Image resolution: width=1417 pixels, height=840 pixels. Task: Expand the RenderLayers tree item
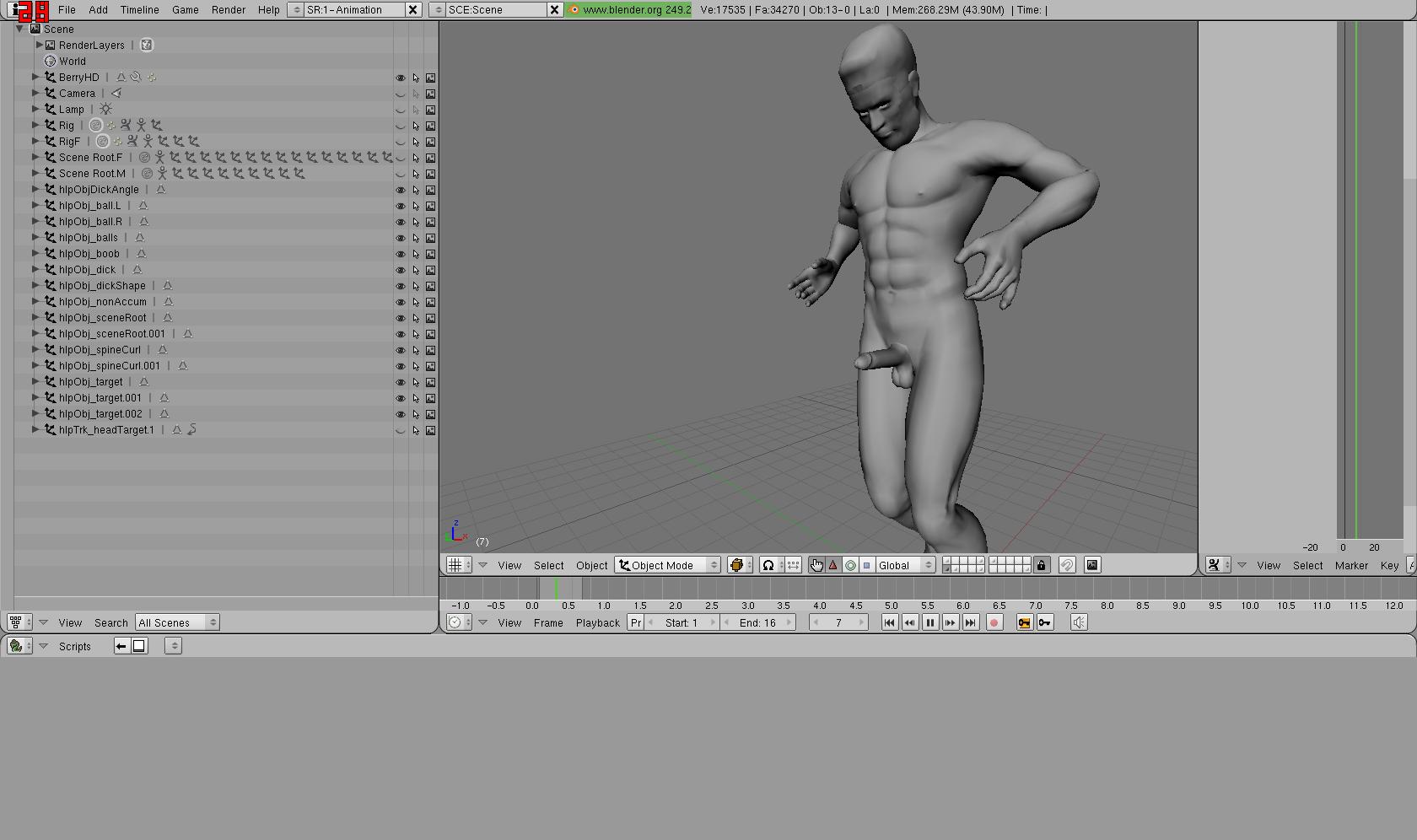coord(39,46)
